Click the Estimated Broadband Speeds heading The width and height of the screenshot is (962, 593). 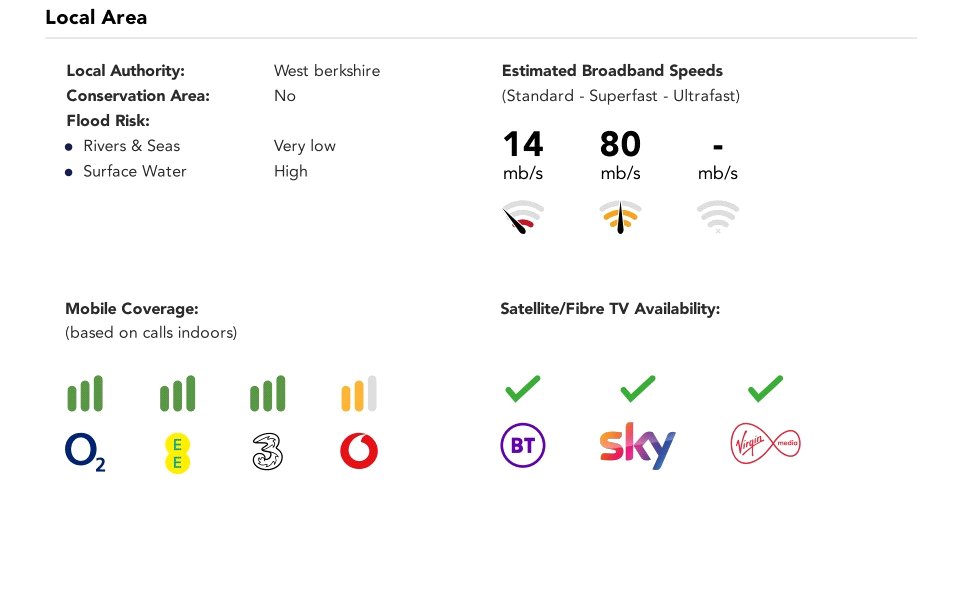point(612,71)
